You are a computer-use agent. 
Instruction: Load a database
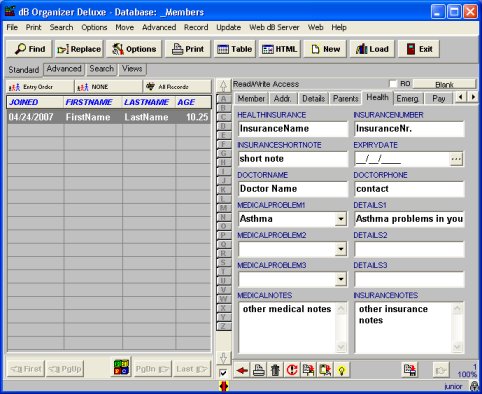[372, 49]
